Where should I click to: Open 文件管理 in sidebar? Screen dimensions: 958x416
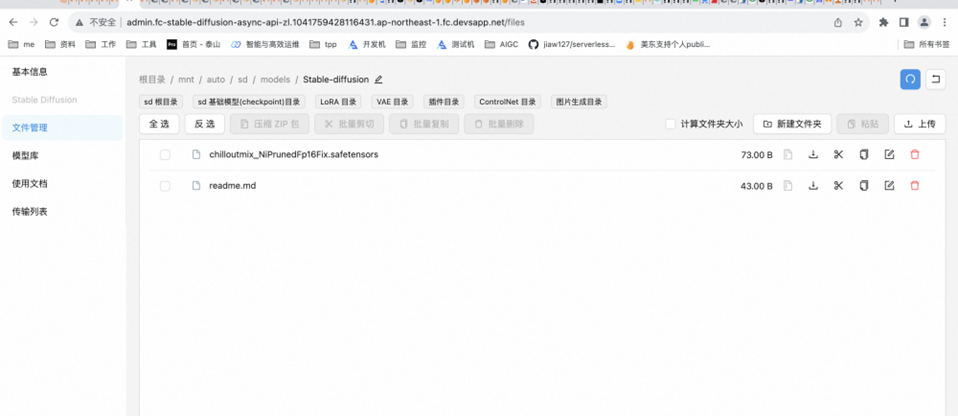pyautogui.click(x=62, y=128)
